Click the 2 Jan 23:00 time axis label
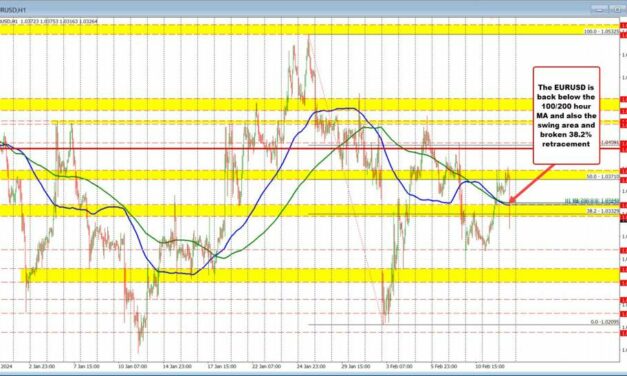This screenshot has width=627, height=376. point(42,366)
